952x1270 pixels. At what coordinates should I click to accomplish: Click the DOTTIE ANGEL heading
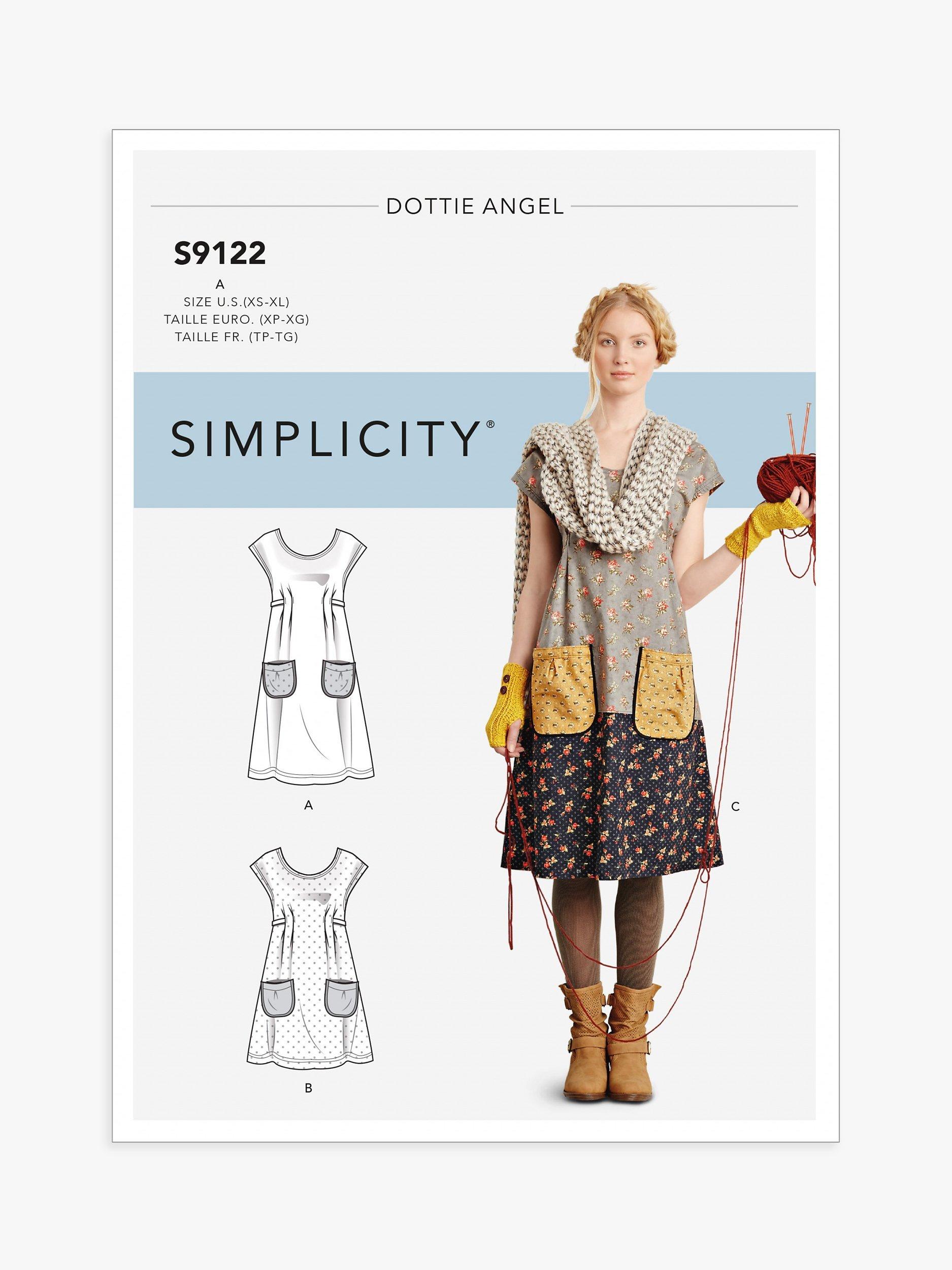[475, 206]
